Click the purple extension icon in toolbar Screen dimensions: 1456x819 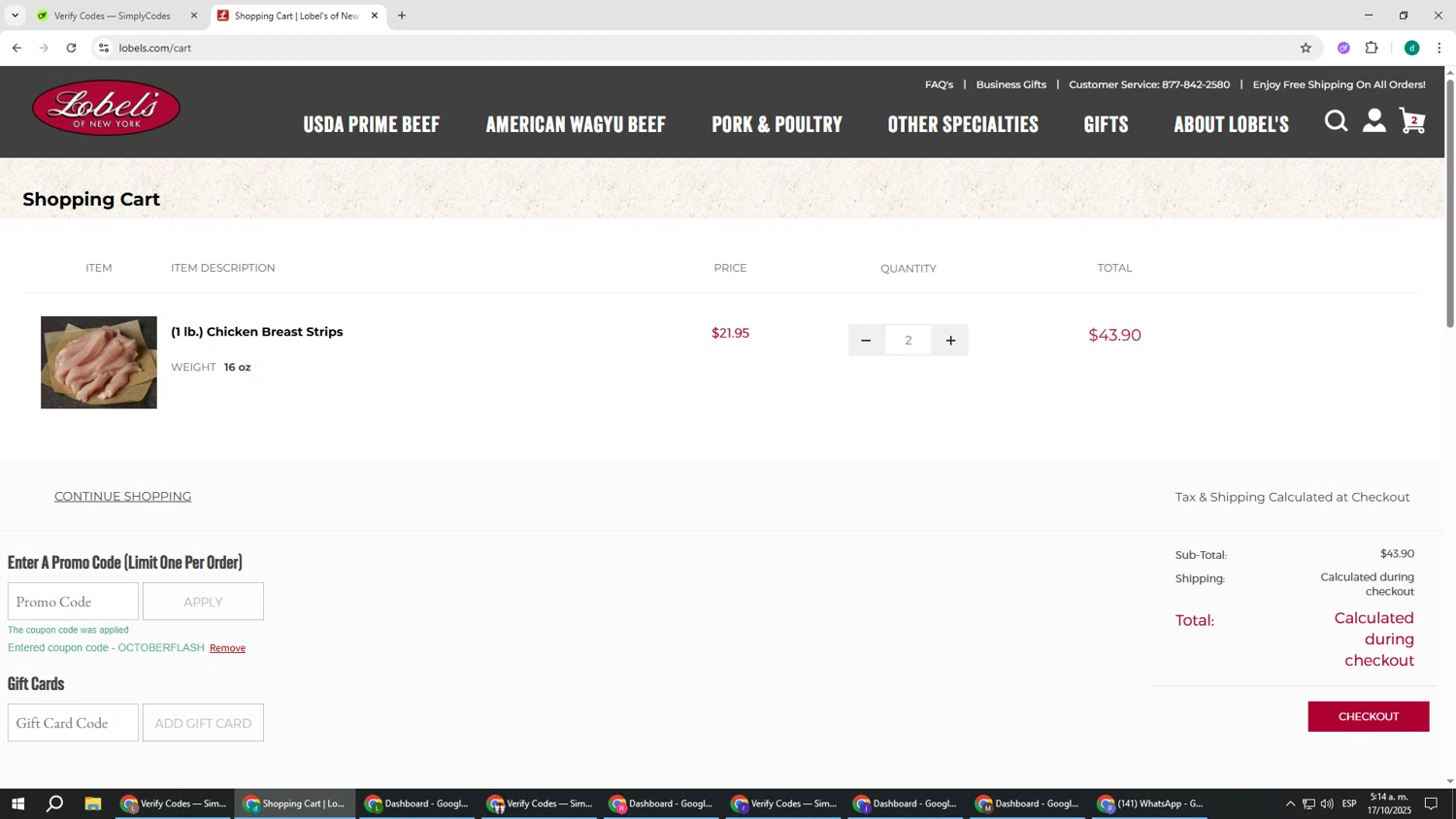pos(1343,48)
